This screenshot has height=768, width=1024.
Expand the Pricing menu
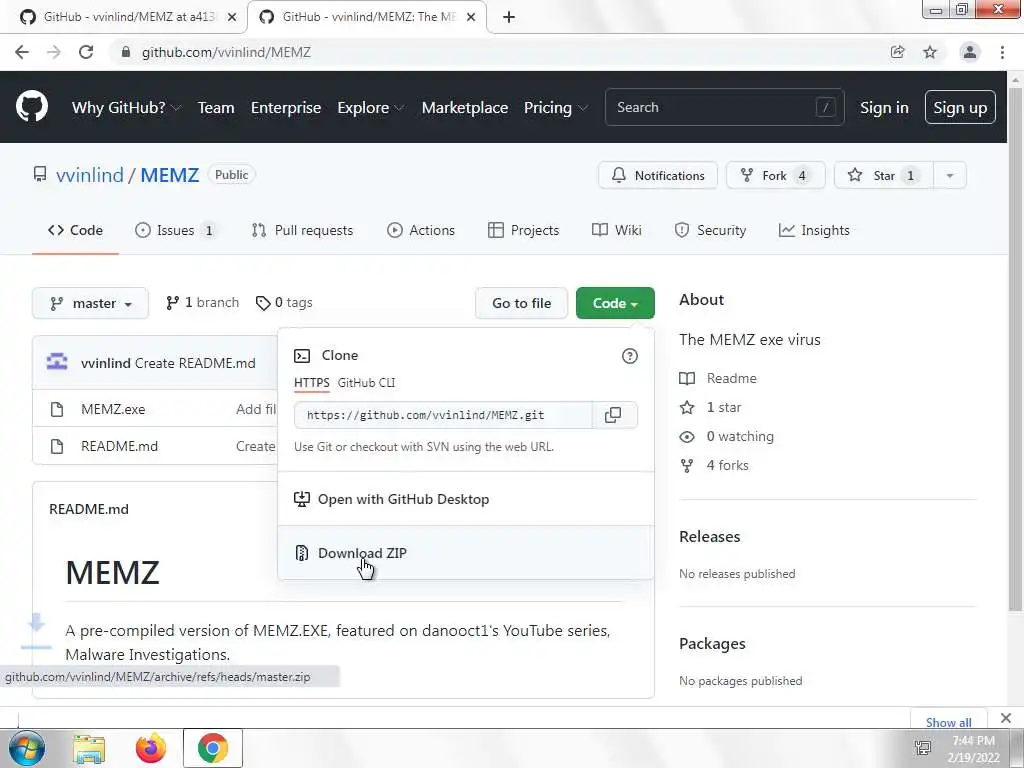tap(555, 108)
